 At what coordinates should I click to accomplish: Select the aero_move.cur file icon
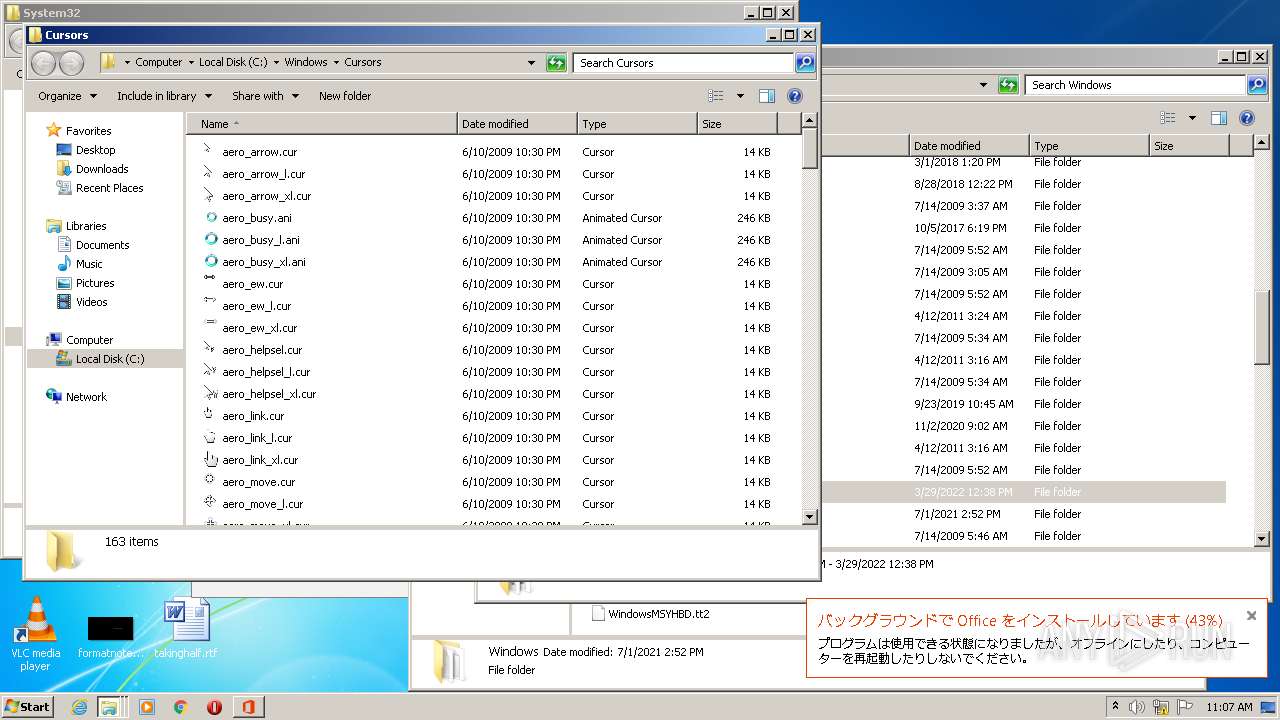pyautogui.click(x=210, y=481)
